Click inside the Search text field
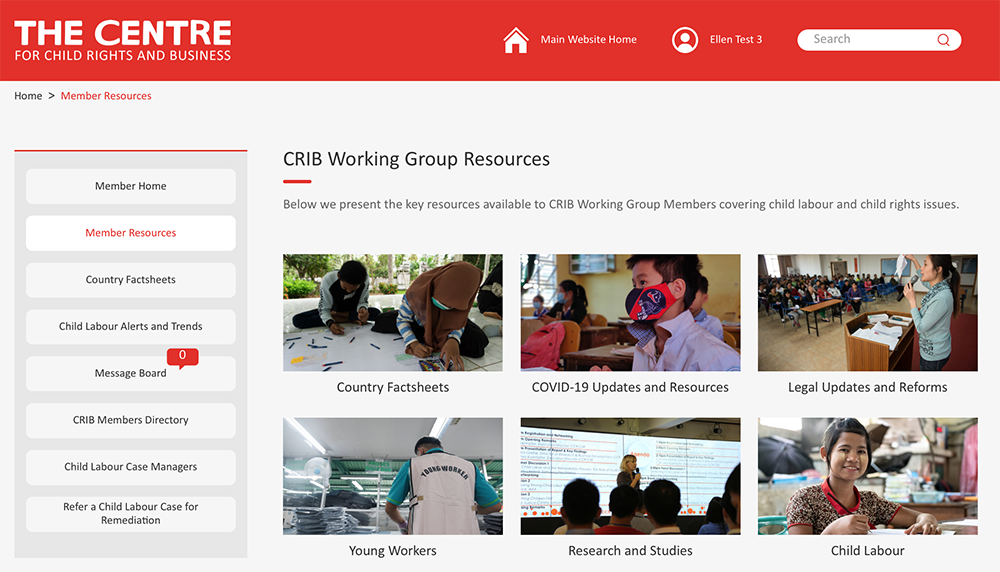This screenshot has width=1000, height=572. [865, 40]
